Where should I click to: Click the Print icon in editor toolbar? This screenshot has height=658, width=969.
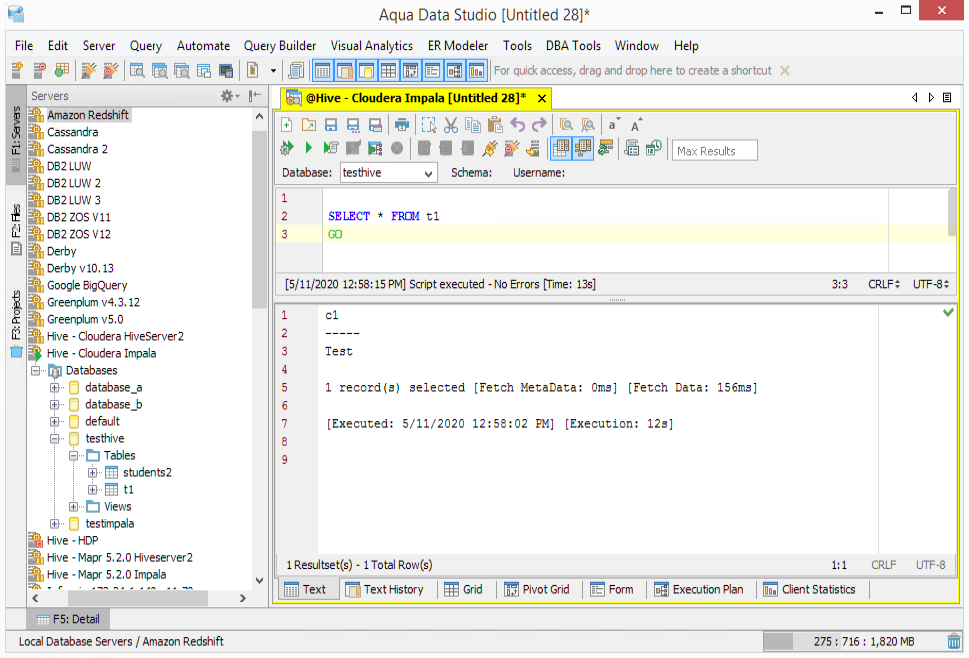pyautogui.click(x=402, y=125)
